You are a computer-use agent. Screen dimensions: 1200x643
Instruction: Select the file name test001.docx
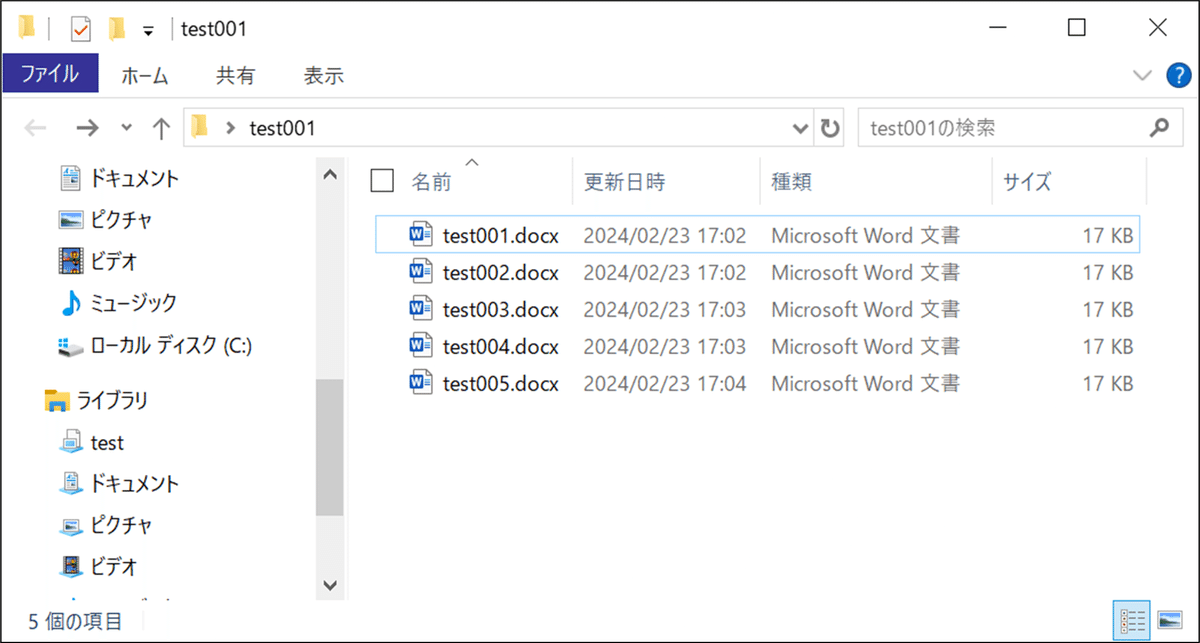[501, 236]
